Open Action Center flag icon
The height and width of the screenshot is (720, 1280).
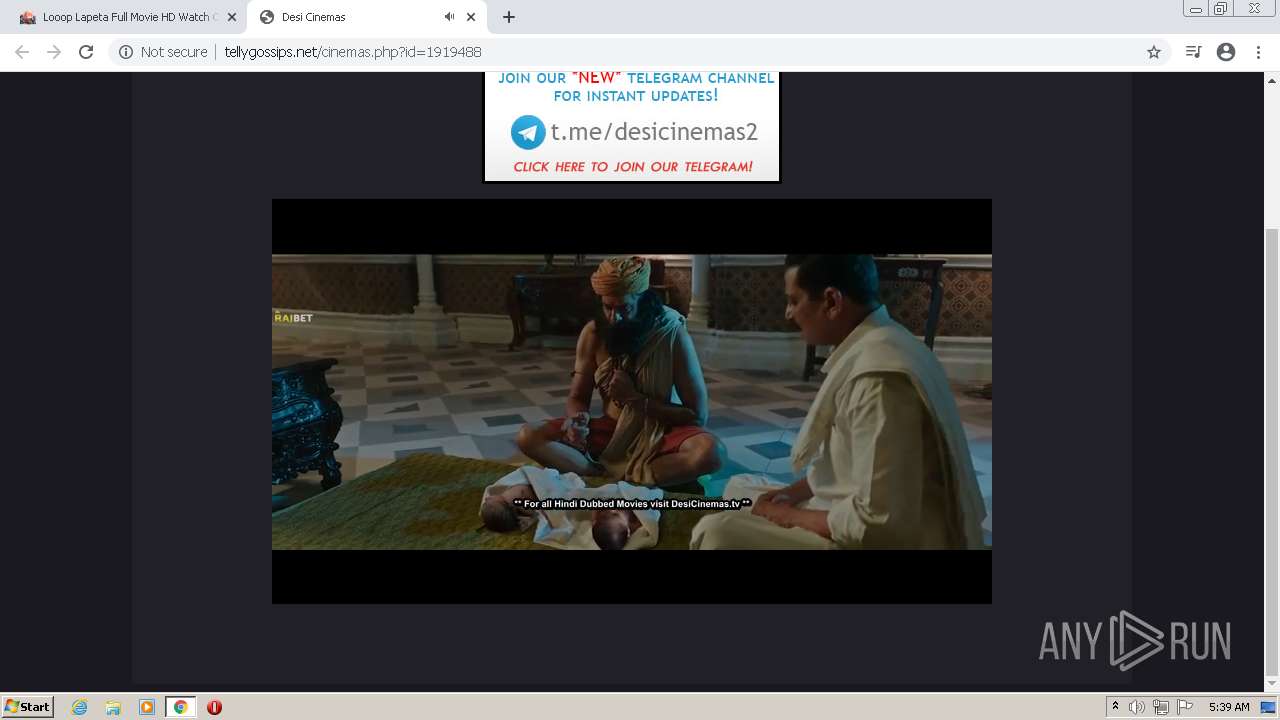click(1185, 707)
